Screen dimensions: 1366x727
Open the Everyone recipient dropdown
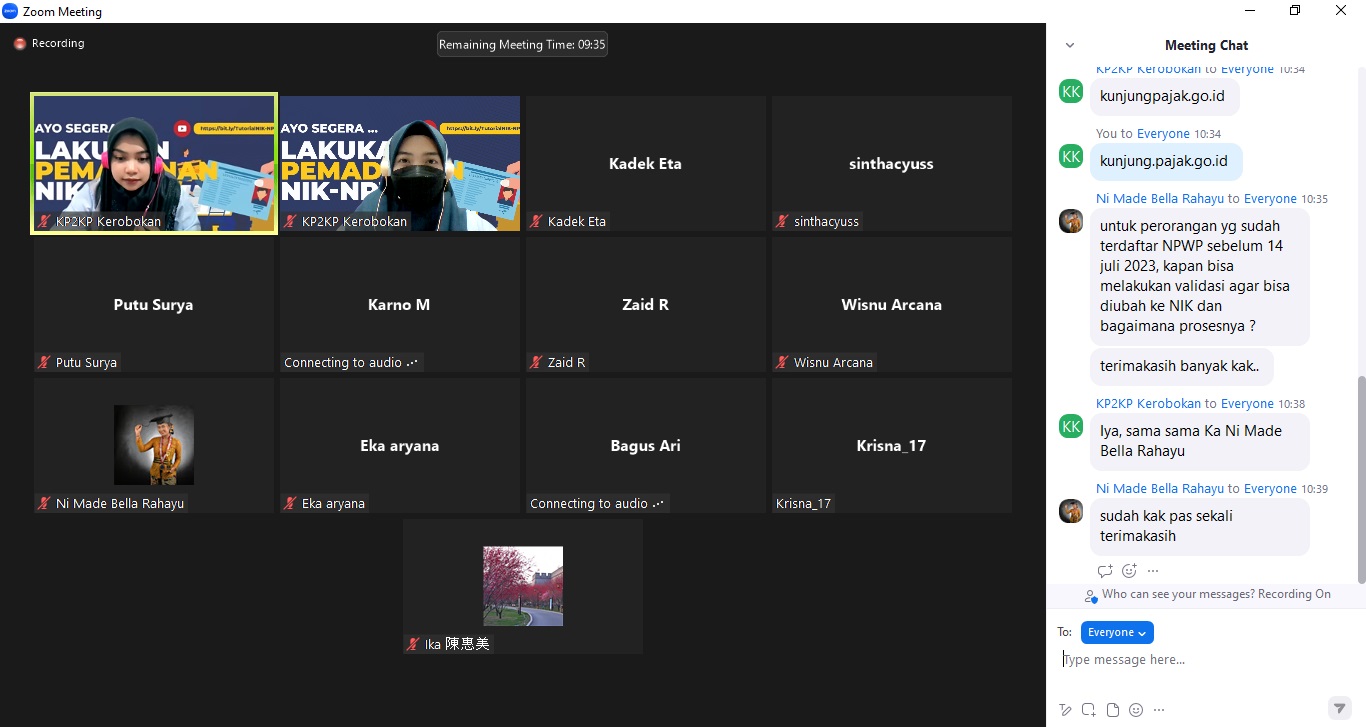(1117, 632)
